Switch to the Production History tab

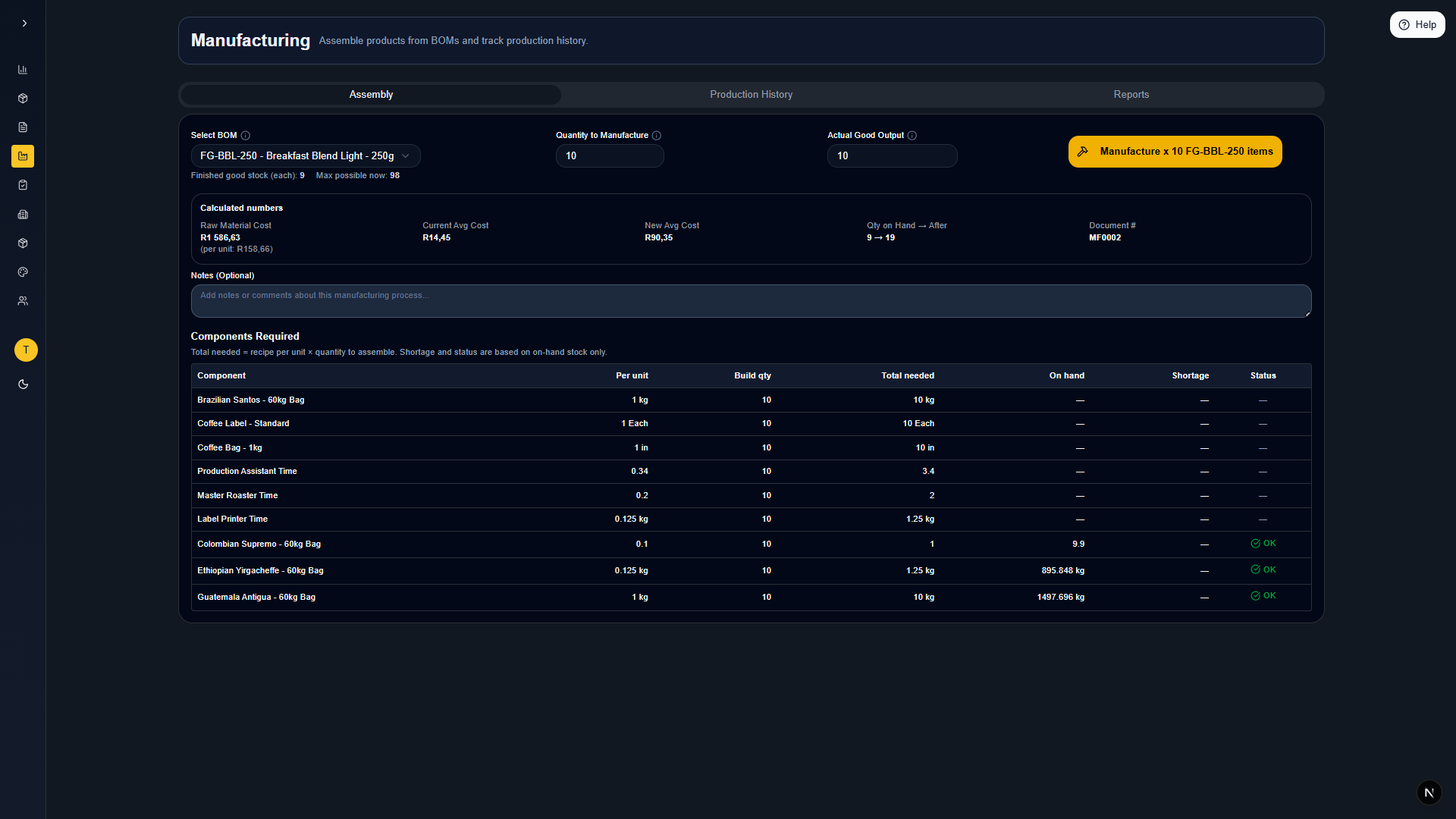point(751,95)
